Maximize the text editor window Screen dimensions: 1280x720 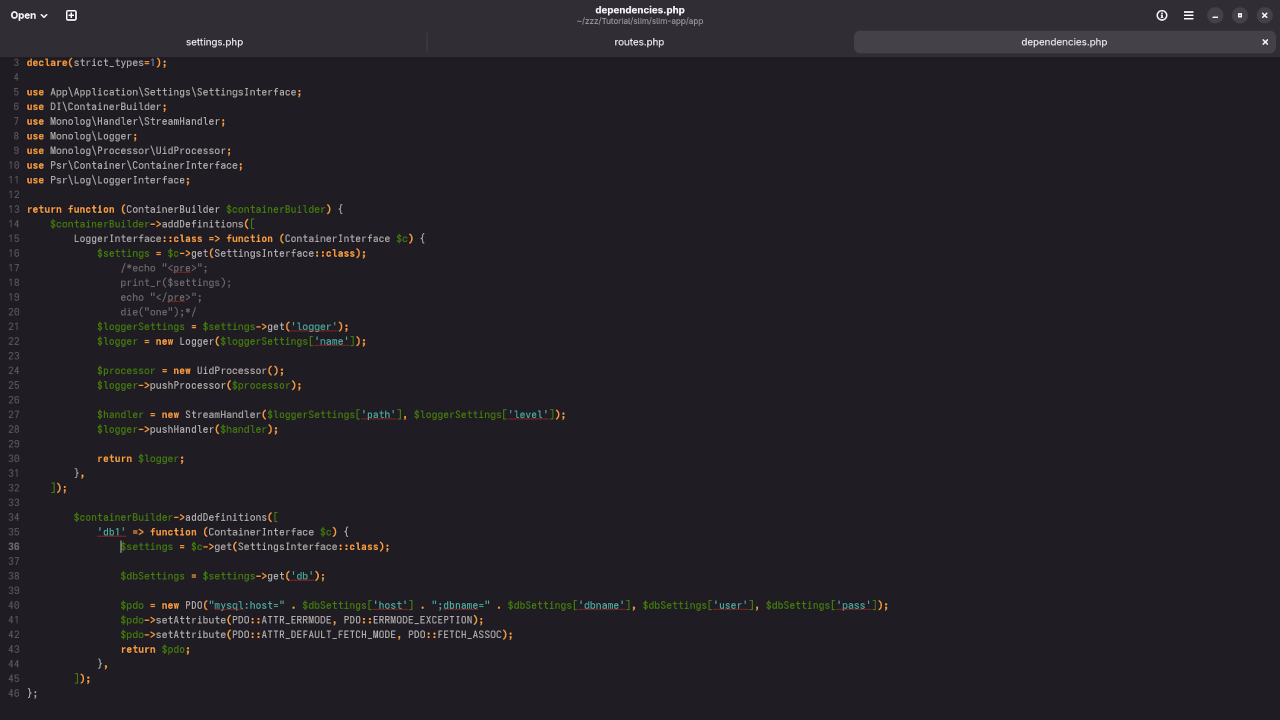click(x=1240, y=15)
